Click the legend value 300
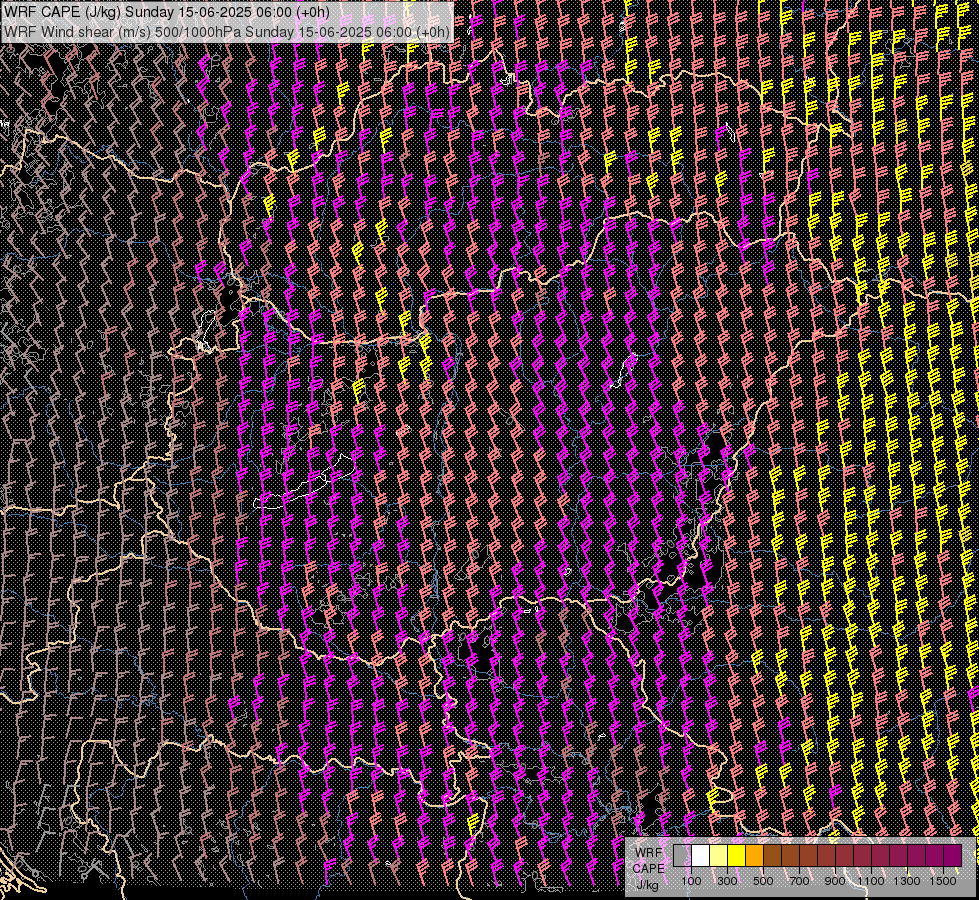Image resolution: width=979 pixels, height=900 pixels. pyautogui.click(x=727, y=881)
